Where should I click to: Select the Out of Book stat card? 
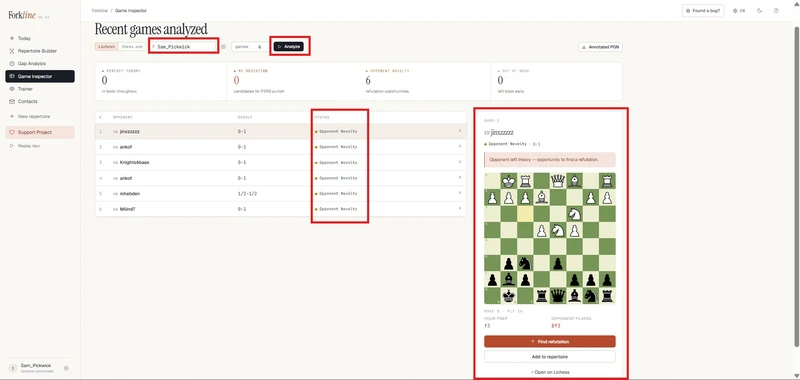pyautogui.click(x=557, y=81)
